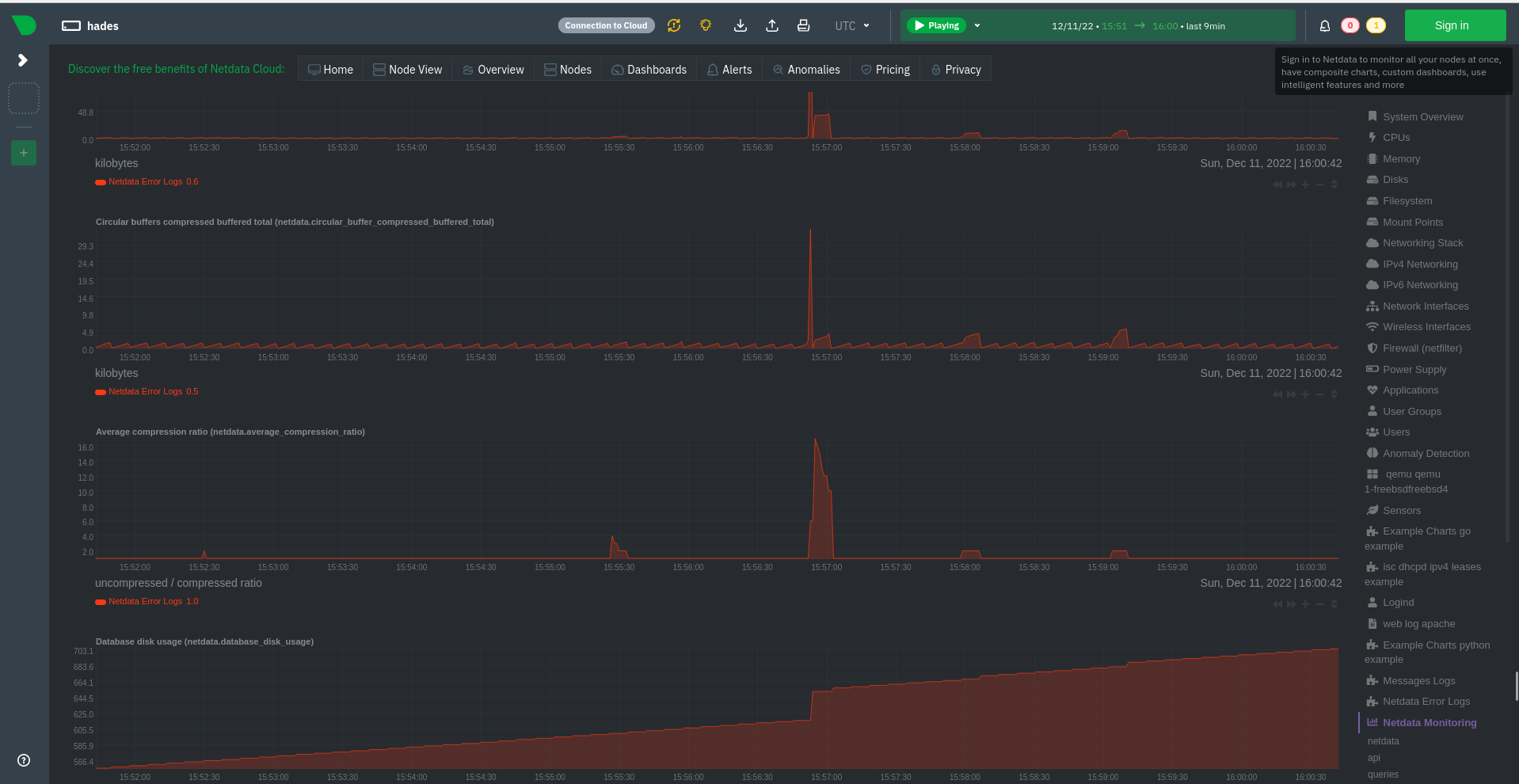This screenshot has height=784, width=1519.
Task: Click the page vertical scrollbar thumb
Action: [x=1516, y=686]
